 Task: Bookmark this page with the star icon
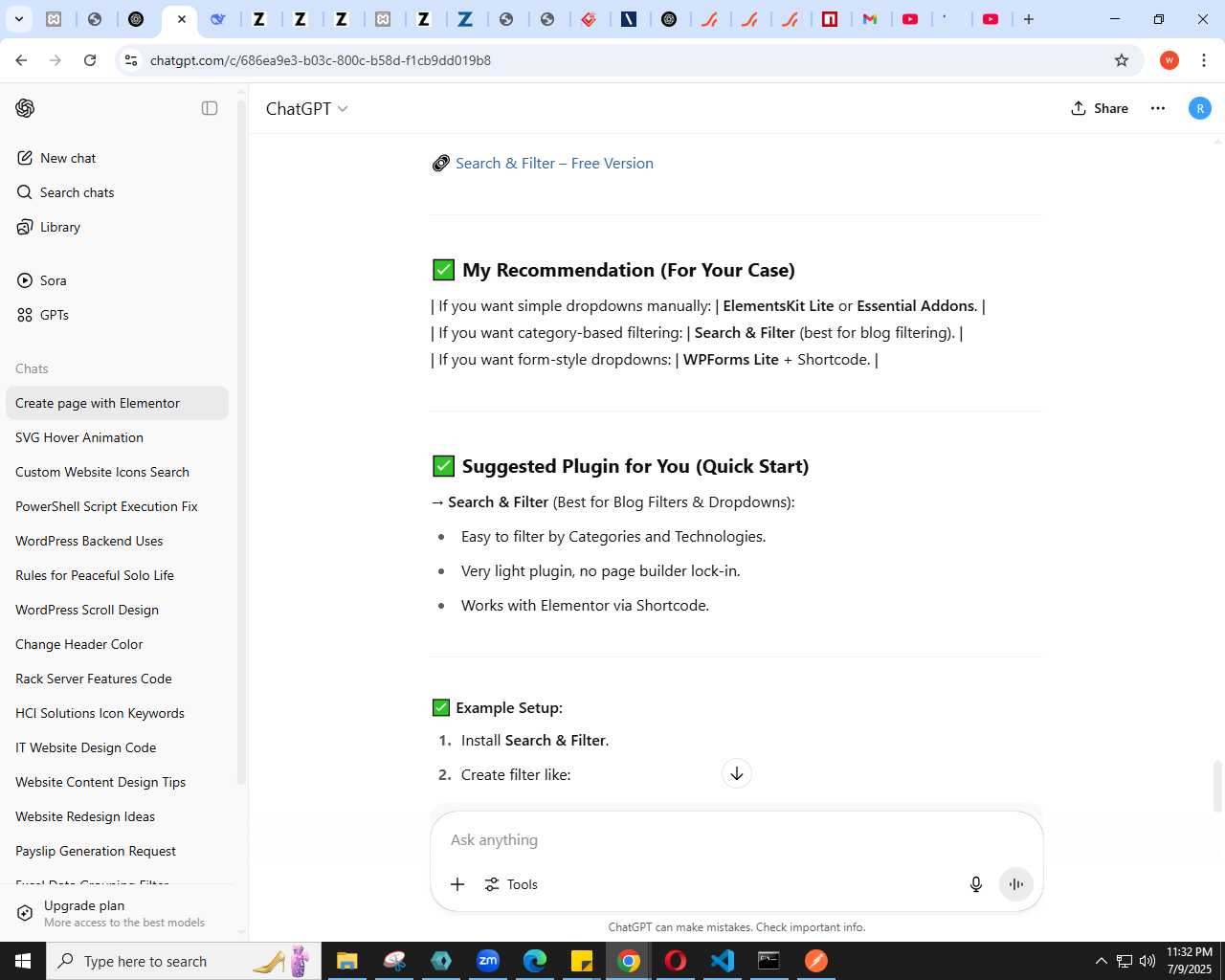[x=1122, y=60]
